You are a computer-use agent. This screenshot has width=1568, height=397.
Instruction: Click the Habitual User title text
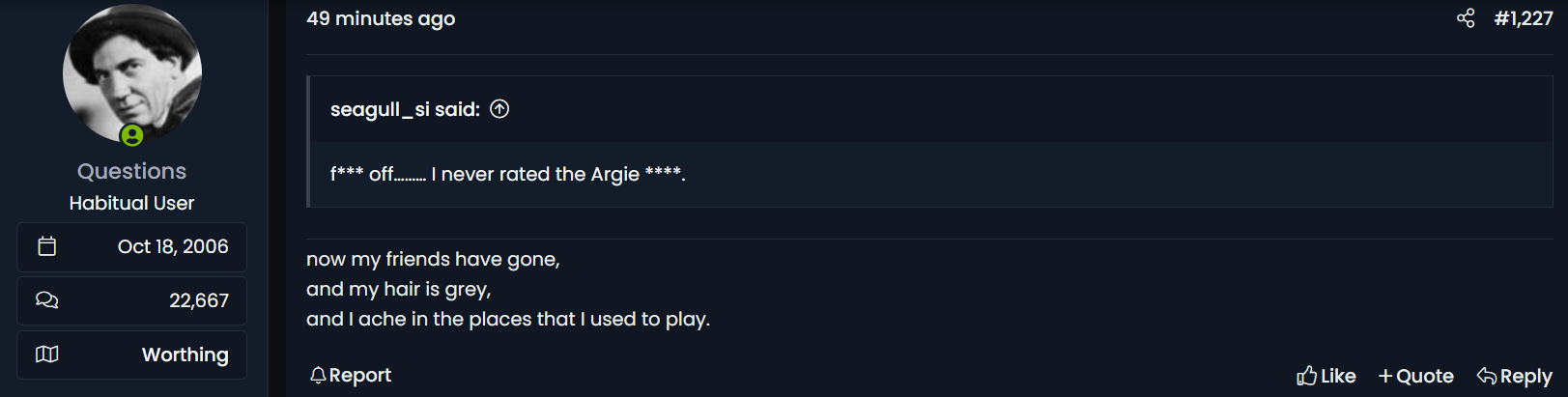[x=131, y=203]
